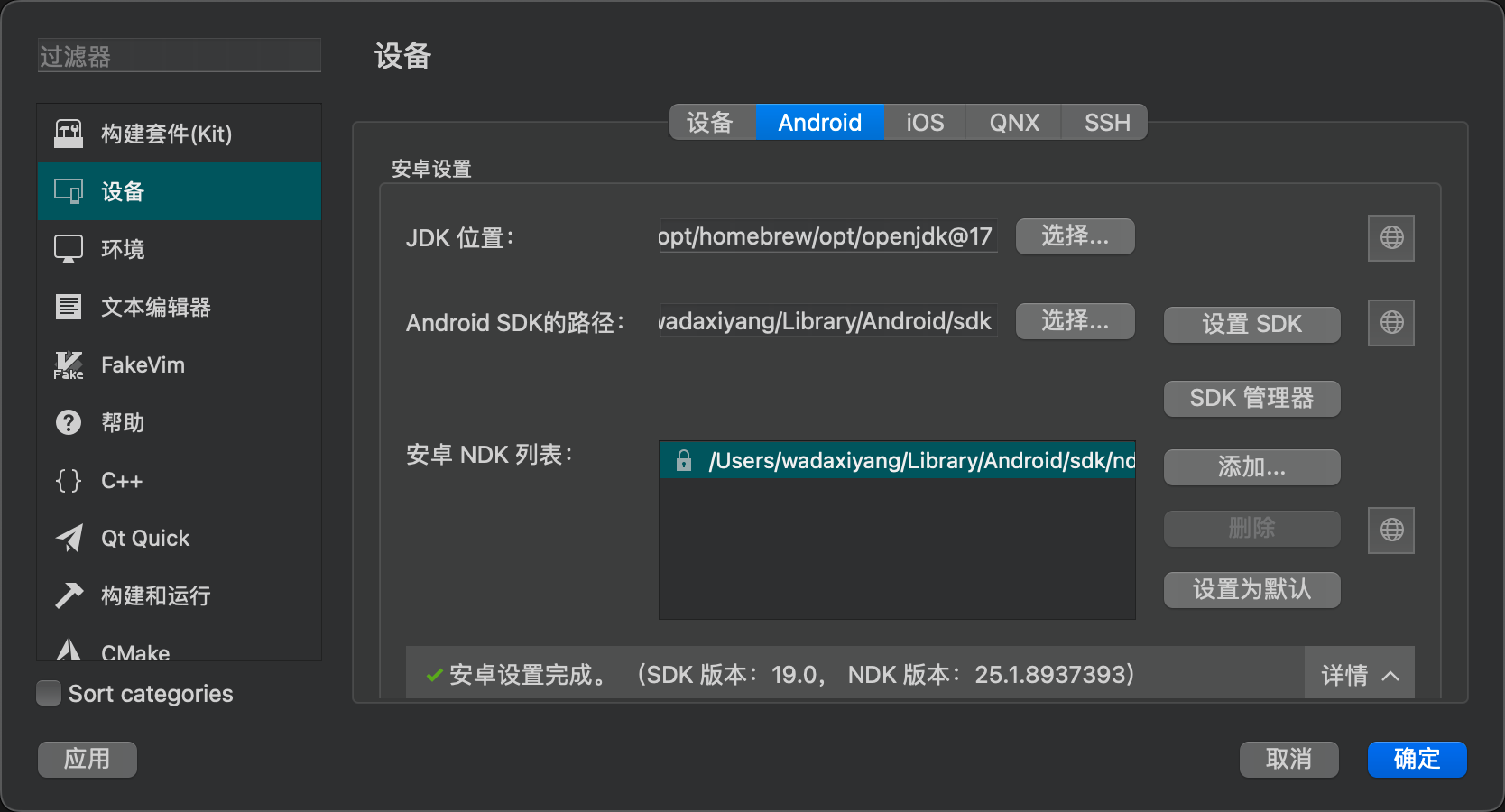Click the 应用 apply button

[x=88, y=760]
